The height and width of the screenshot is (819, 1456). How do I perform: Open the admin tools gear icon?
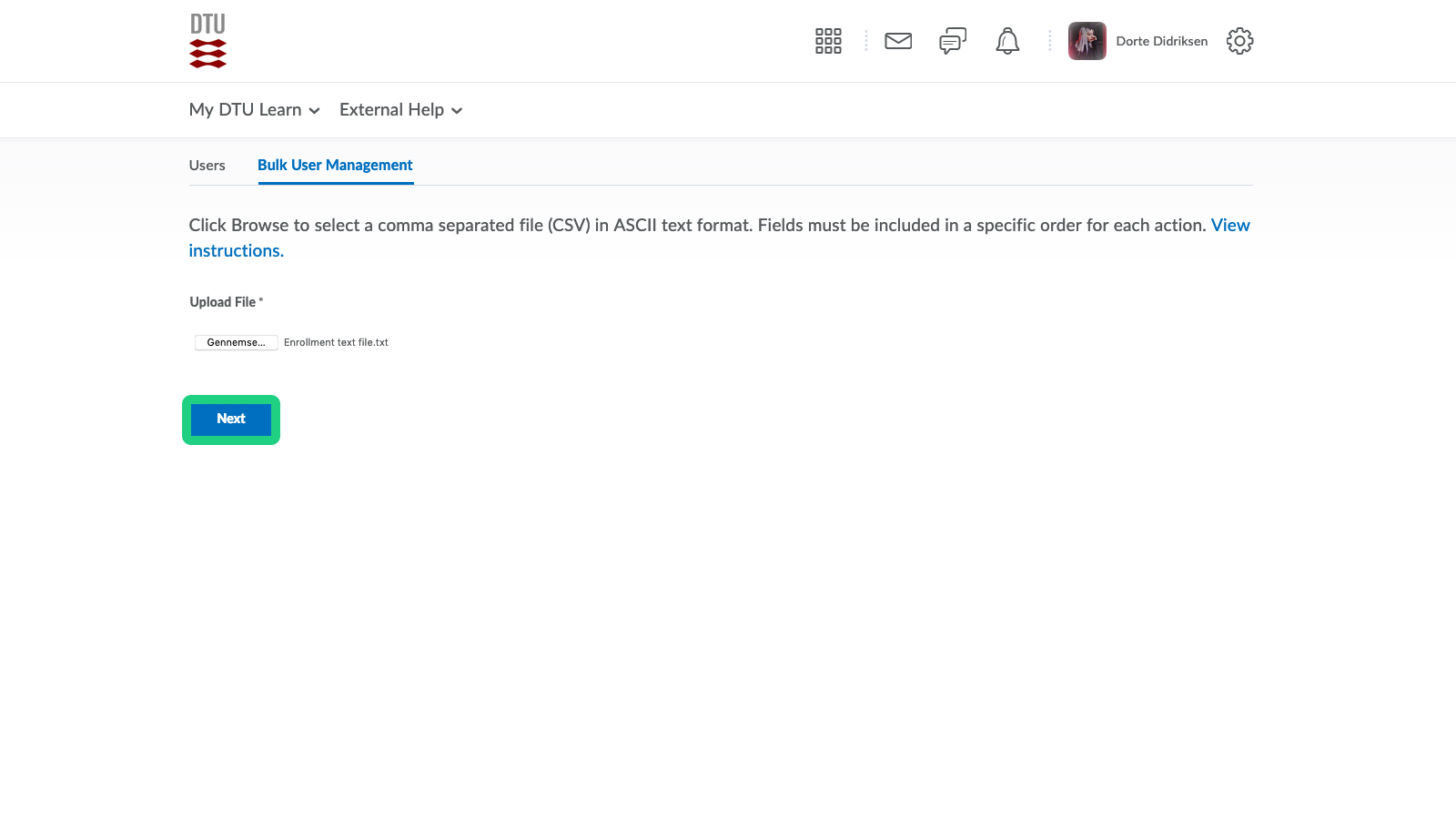click(x=1239, y=41)
